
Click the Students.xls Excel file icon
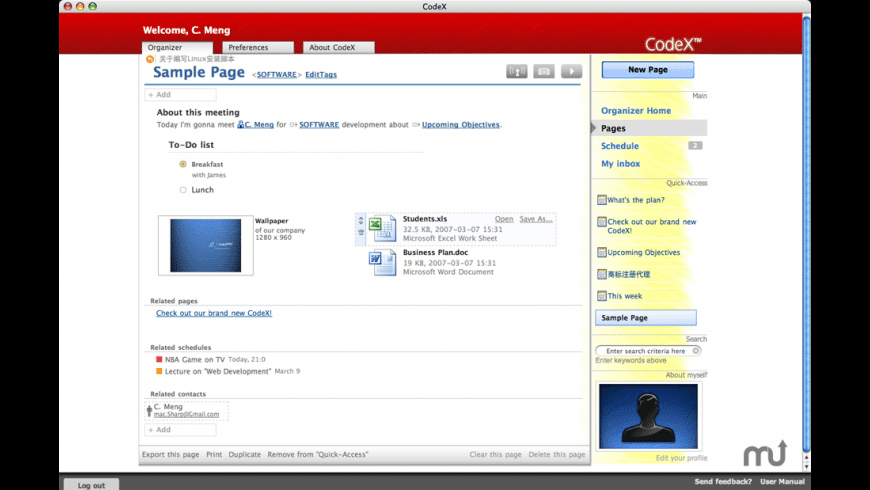coord(382,229)
